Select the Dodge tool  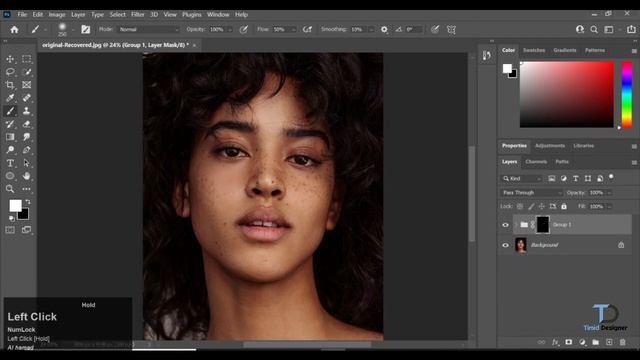point(10,150)
